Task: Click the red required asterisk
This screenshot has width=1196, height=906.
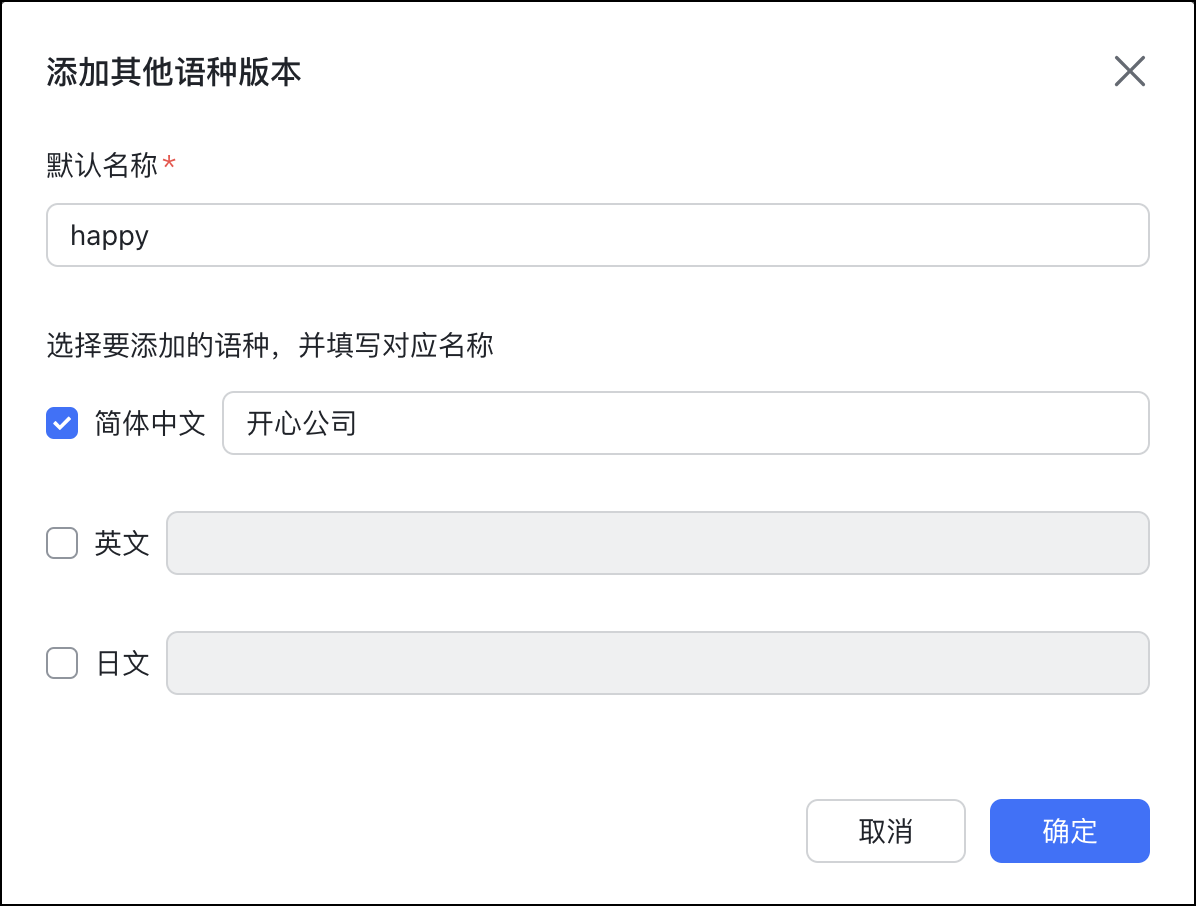Action: point(169,163)
